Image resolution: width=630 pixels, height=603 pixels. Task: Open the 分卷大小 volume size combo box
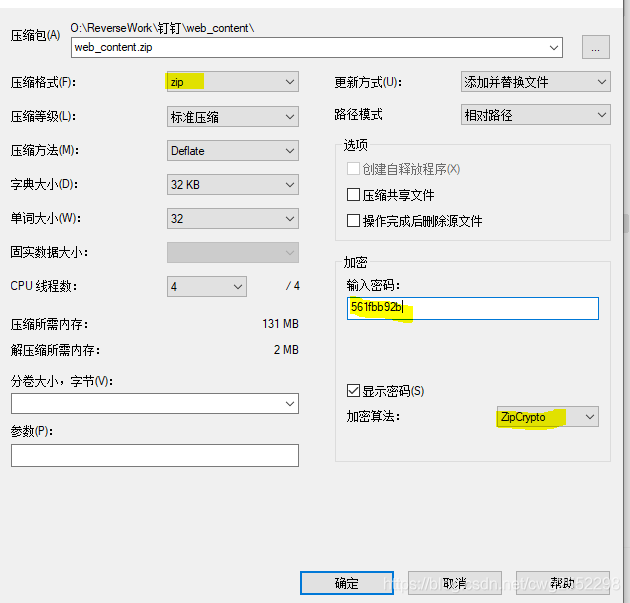(155, 403)
